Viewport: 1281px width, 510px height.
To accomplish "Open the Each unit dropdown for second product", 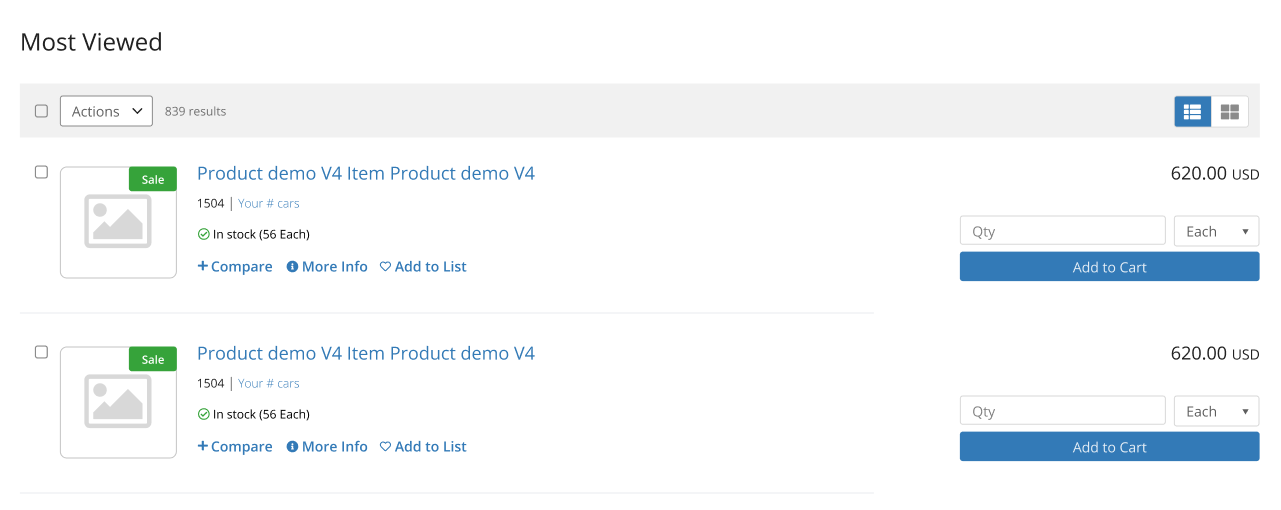I will point(1216,411).
